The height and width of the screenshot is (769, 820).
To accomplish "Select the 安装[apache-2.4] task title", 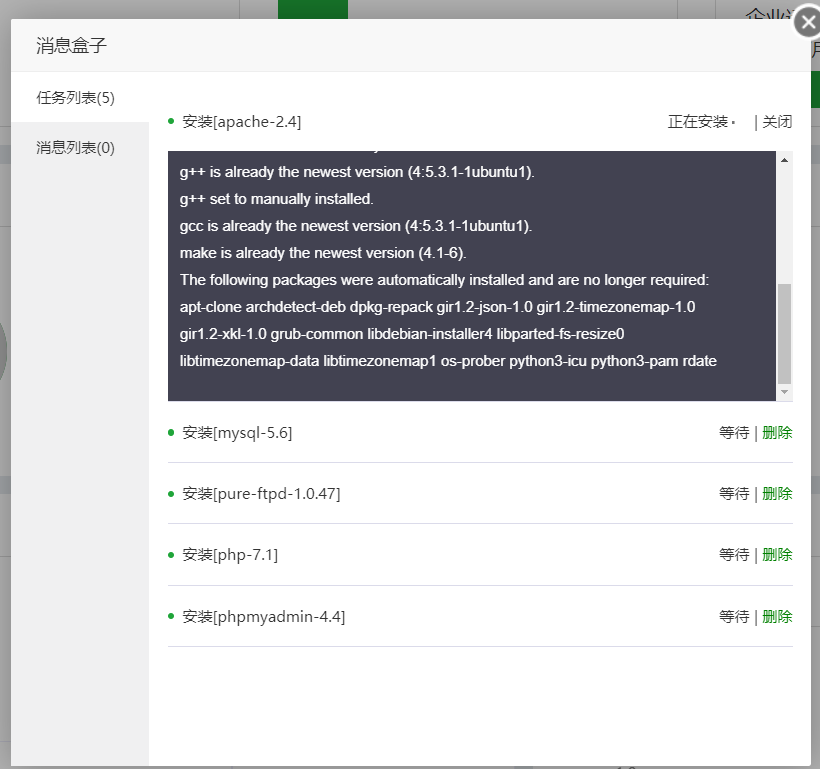I will click(x=241, y=122).
